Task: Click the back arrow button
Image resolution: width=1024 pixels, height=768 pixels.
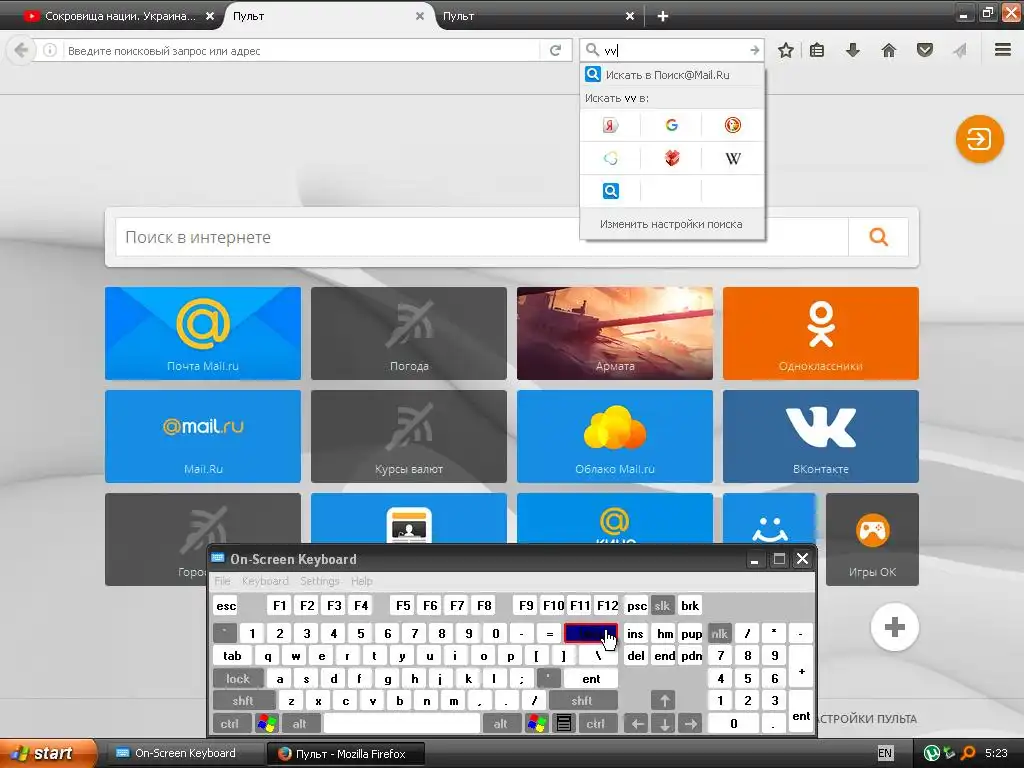Action: pyautogui.click(x=21, y=50)
